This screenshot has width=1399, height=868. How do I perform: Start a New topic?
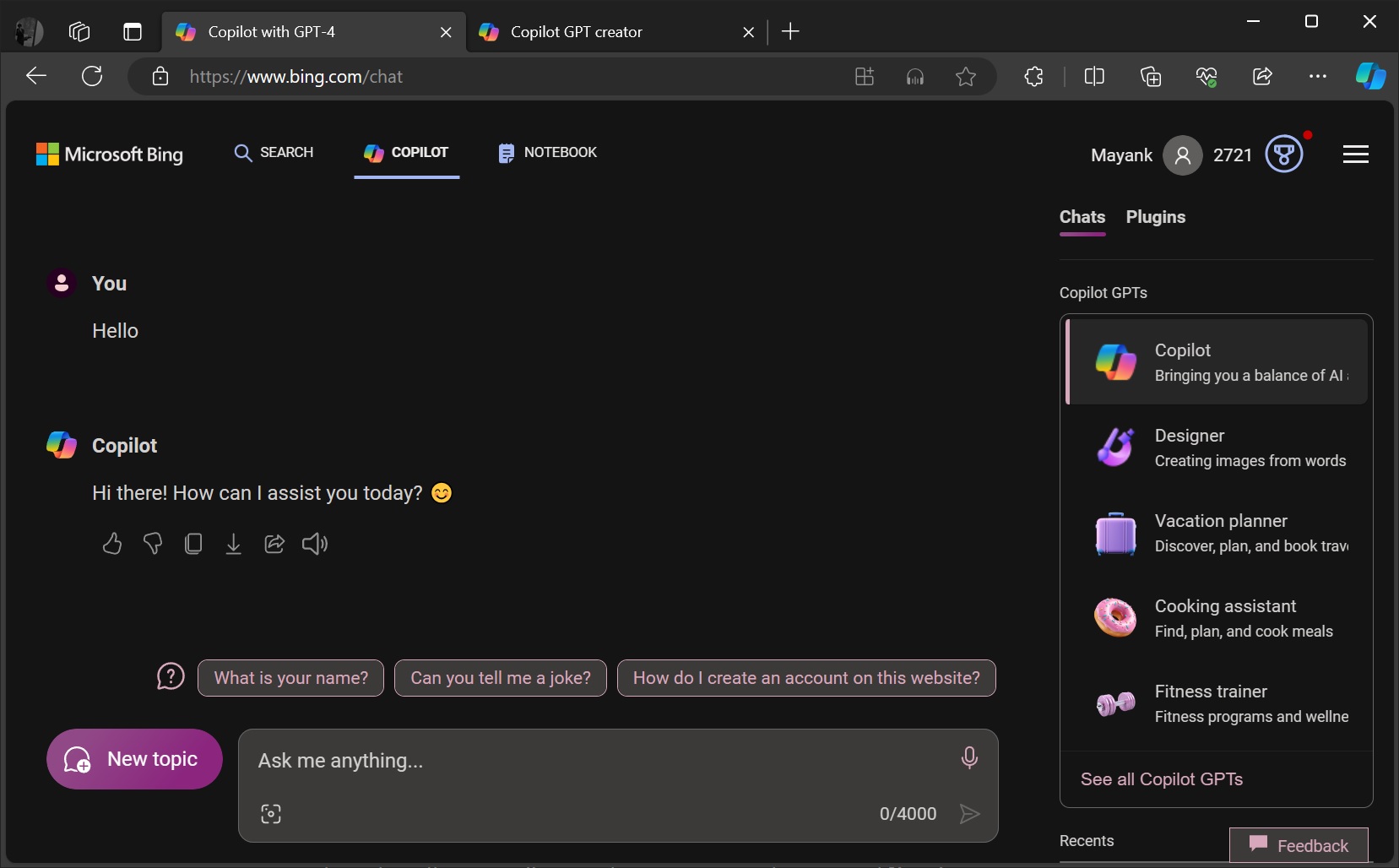click(134, 759)
